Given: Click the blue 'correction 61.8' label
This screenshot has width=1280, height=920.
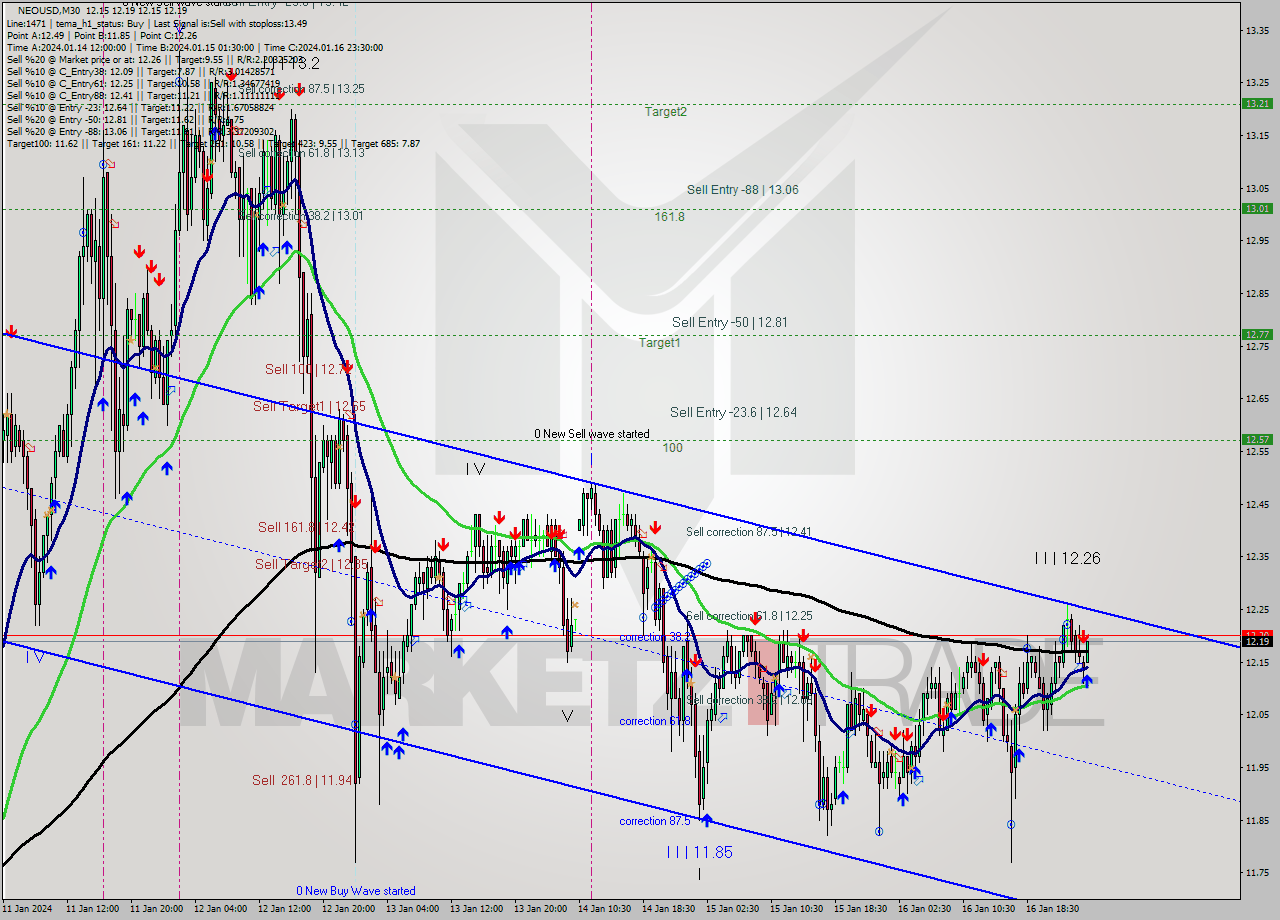Looking at the screenshot, I should 653,721.
